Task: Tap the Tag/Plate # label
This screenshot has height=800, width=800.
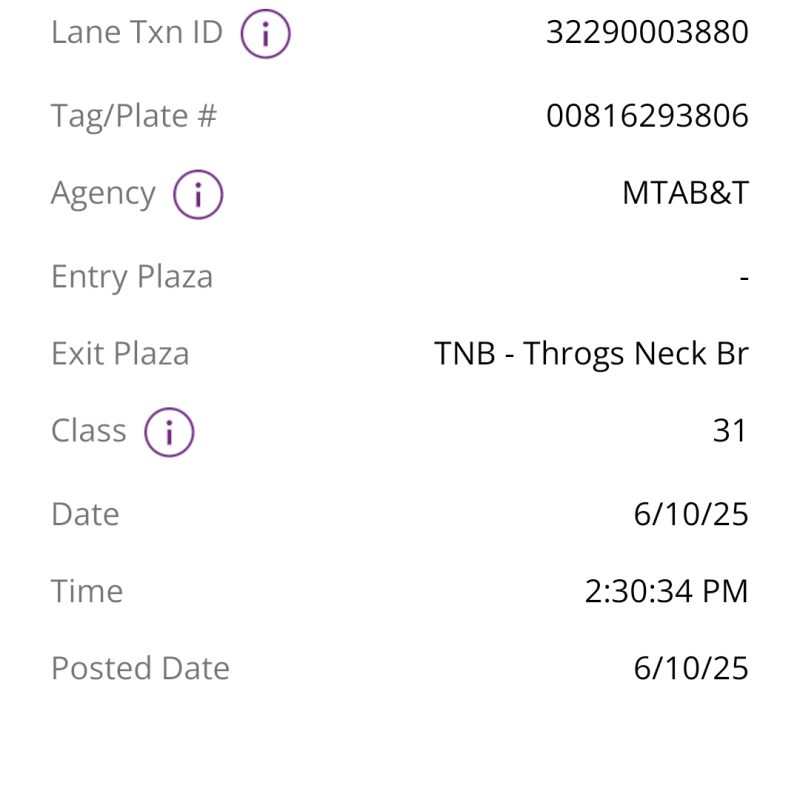Action: 134,116
